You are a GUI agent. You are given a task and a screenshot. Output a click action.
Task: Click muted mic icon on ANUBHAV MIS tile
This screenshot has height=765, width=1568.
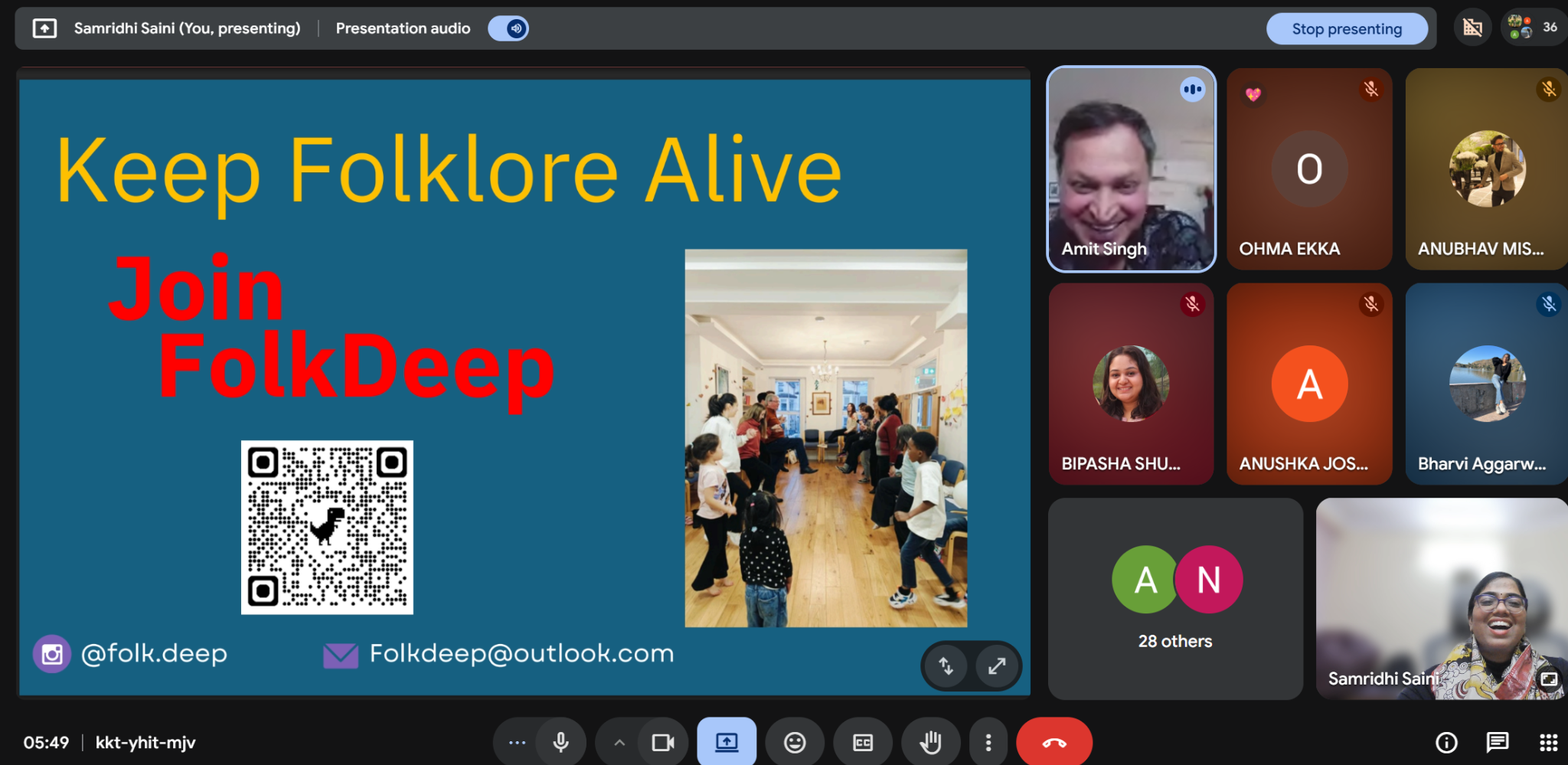tap(1549, 89)
